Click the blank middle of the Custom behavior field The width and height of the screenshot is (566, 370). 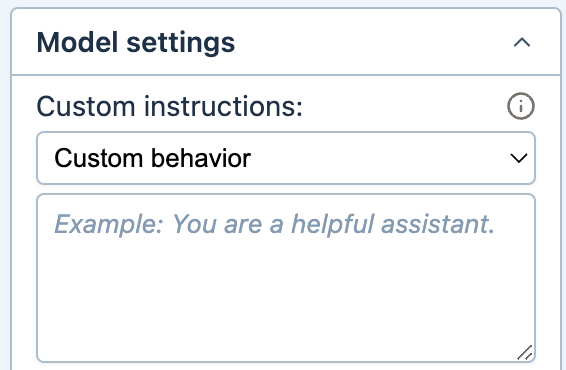pyautogui.click(x=379, y=158)
